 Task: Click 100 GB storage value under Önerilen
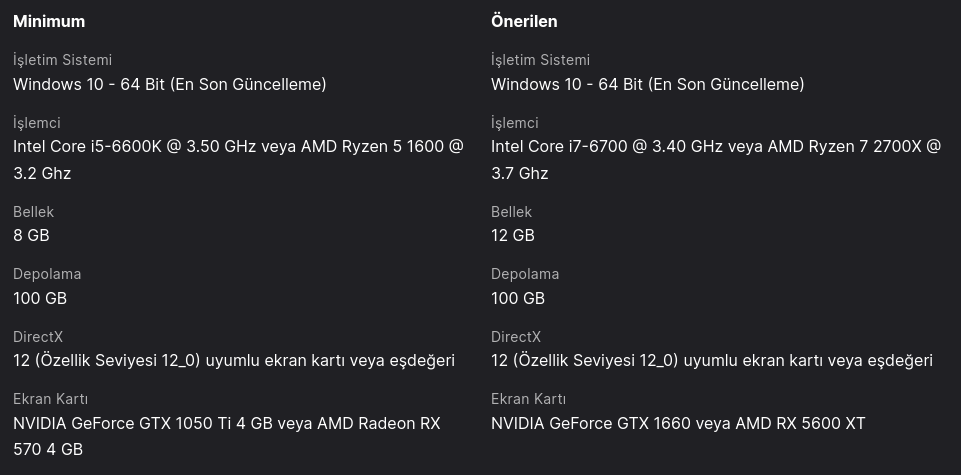[518, 298]
